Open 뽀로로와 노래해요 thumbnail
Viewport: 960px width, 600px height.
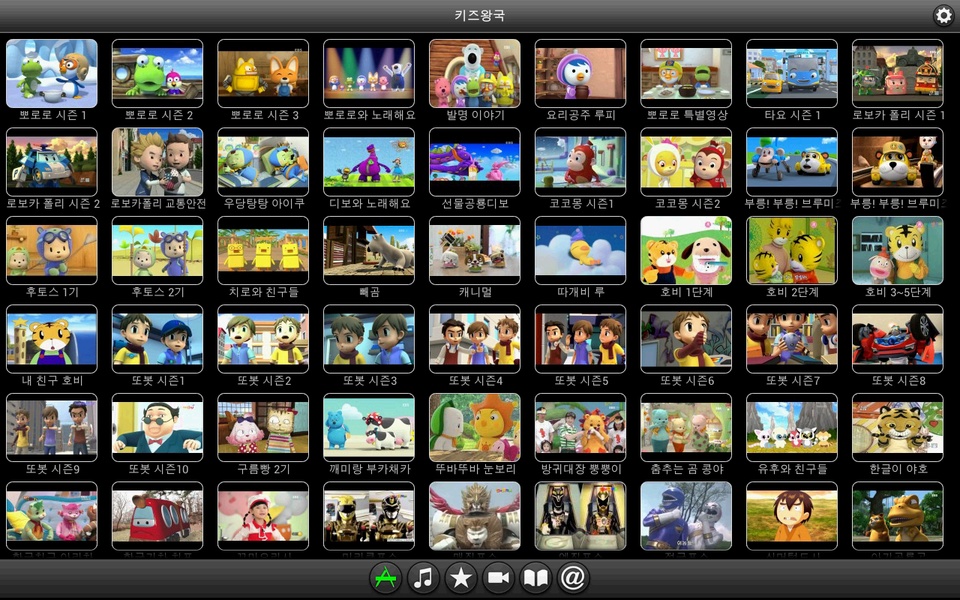click(369, 73)
